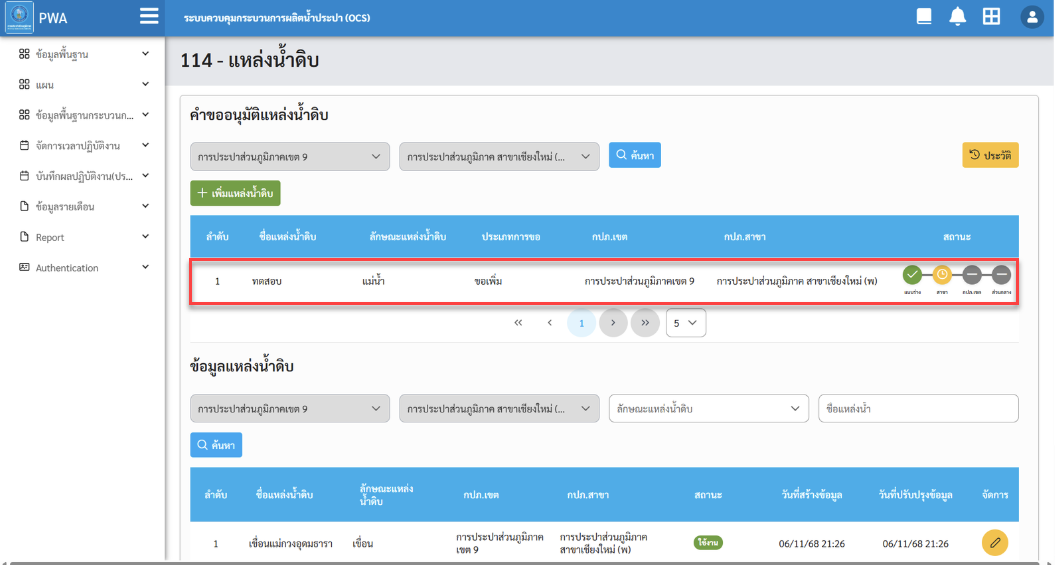Image resolution: width=1055 pixels, height=565 pixels.
Task: Click the ใช้งาน status badge
Action: click(708, 543)
